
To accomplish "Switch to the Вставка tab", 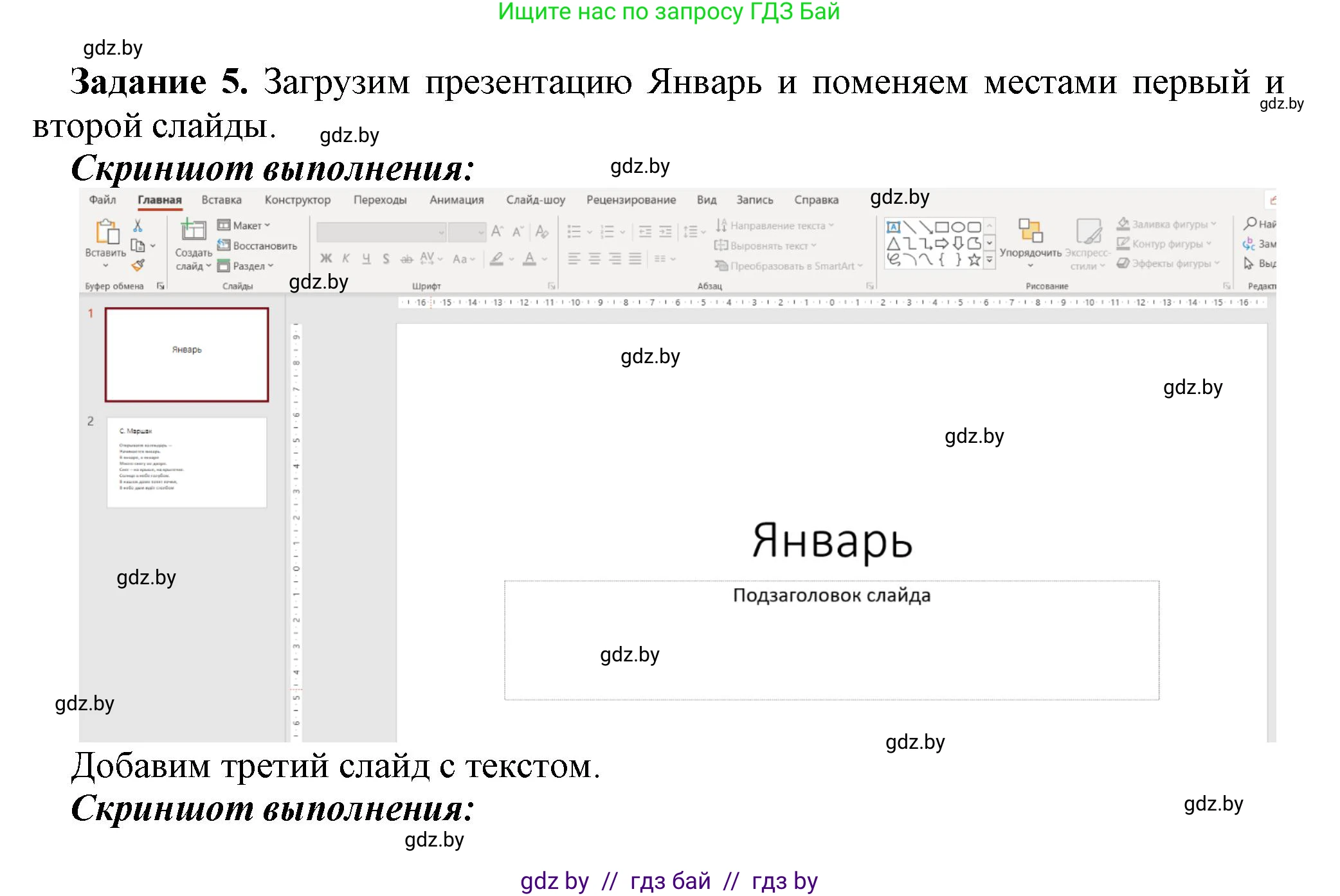I will 221,200.
